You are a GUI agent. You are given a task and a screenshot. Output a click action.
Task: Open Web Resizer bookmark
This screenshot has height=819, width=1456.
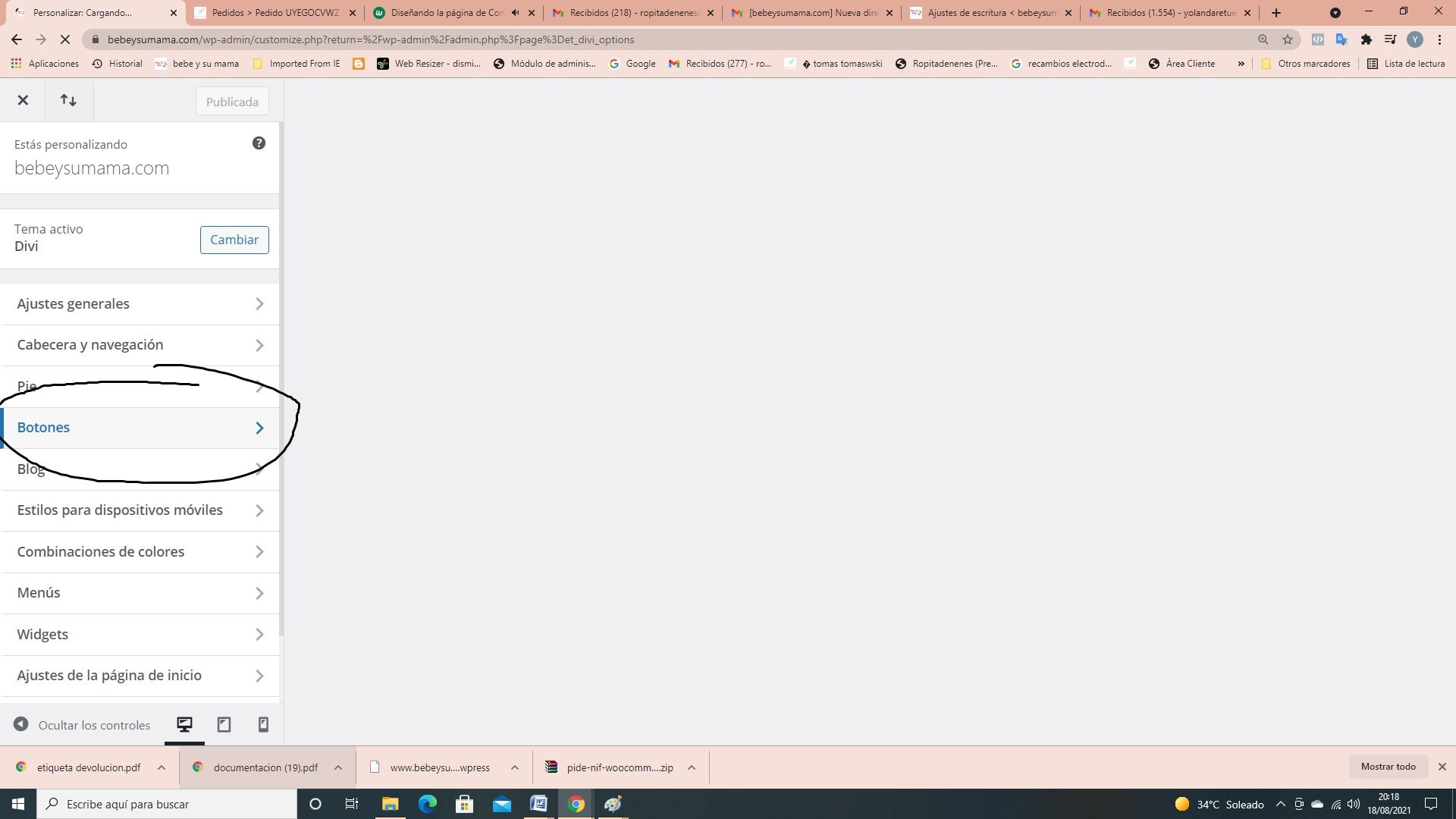tap(429, 64)
